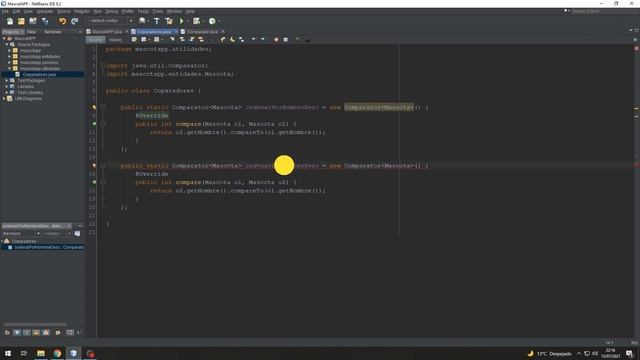The image size is (640, 360).
Task: Toggle Show Fields filter in Navigator
Action: (x=17, y=333)
